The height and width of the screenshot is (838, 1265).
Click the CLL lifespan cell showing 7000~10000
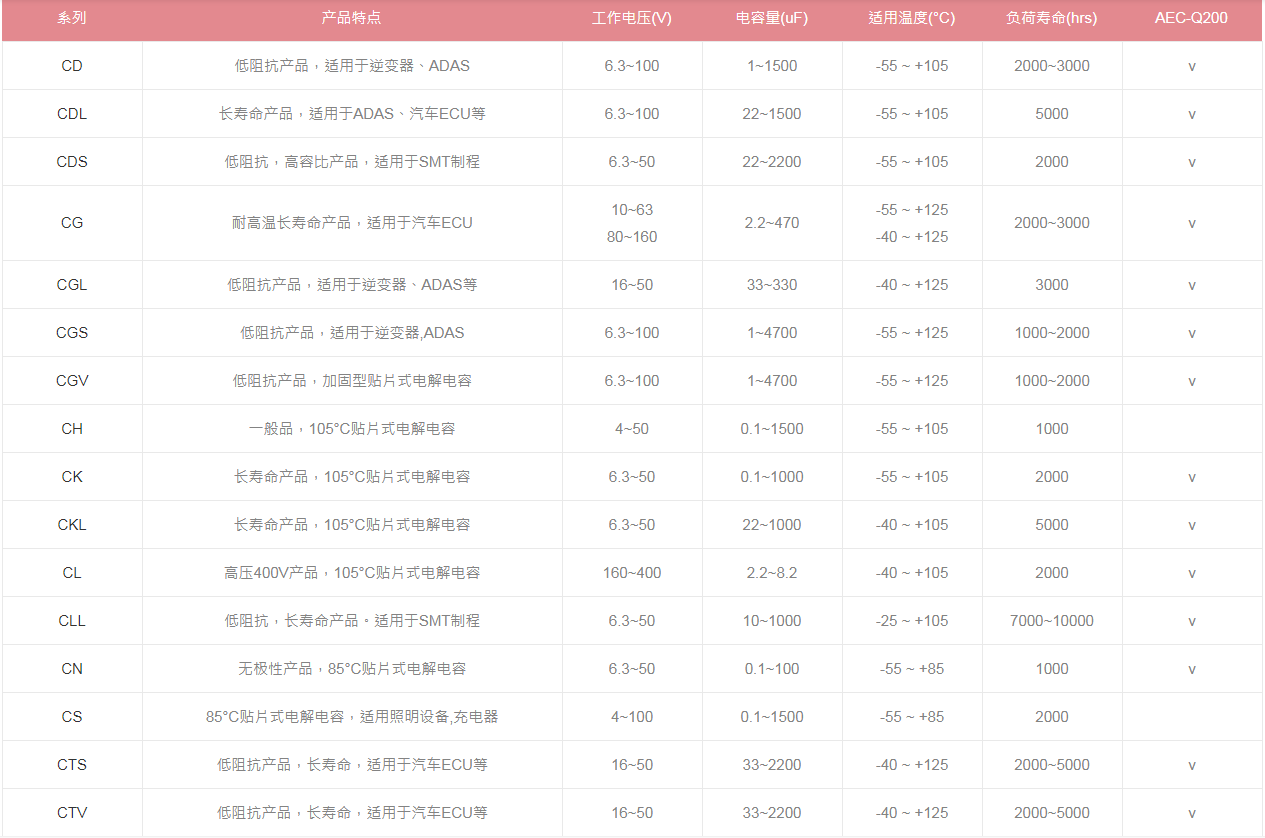point(1051,620)
